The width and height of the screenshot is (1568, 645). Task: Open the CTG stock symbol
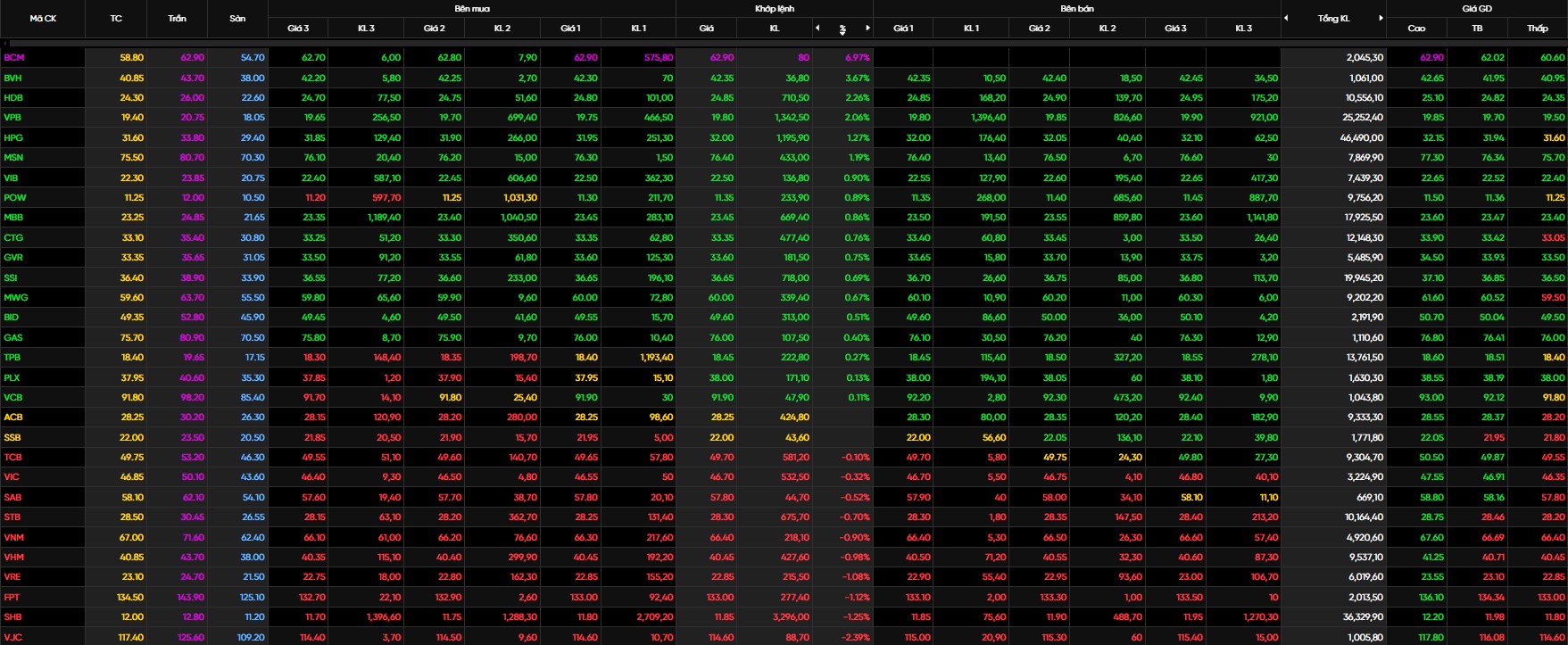tap(13, 237)
